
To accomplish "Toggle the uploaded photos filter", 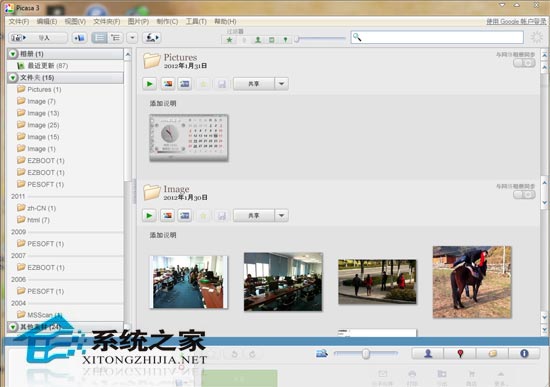I will (244, 40).
